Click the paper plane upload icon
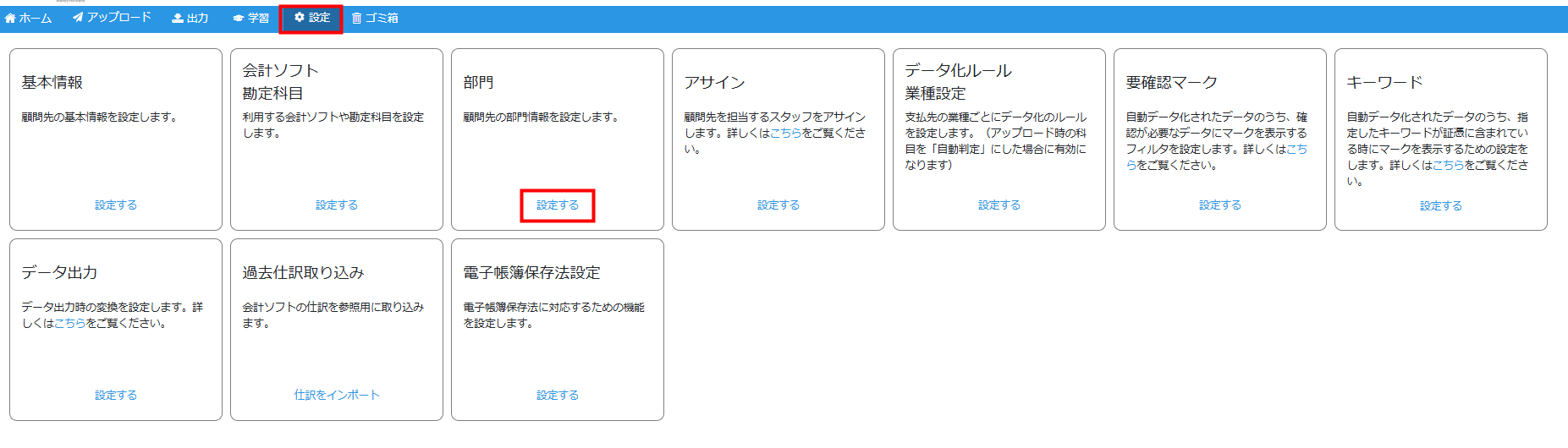The width and height of the screenshot is (1568, 448). (x=78, y=17)
